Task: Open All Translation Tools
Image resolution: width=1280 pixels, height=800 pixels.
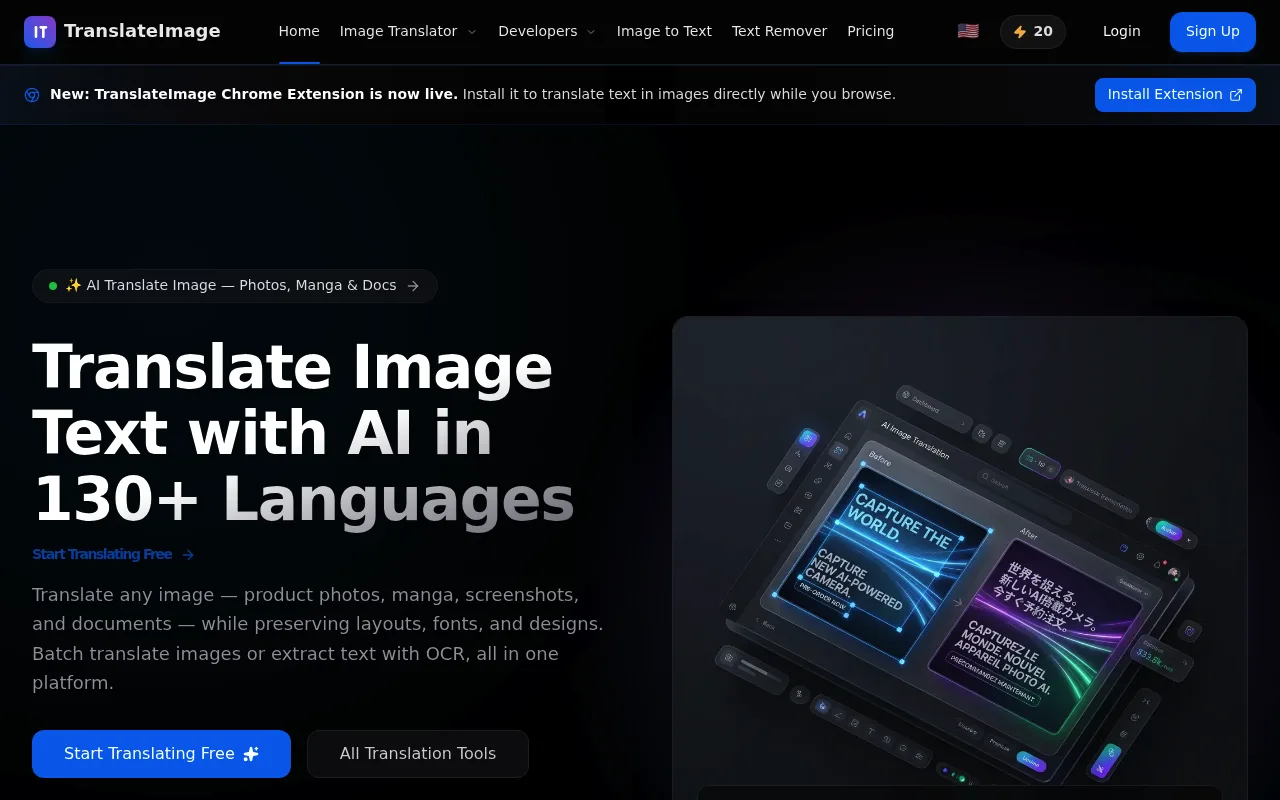Action: pyautogui.click(x=418, y=754)
